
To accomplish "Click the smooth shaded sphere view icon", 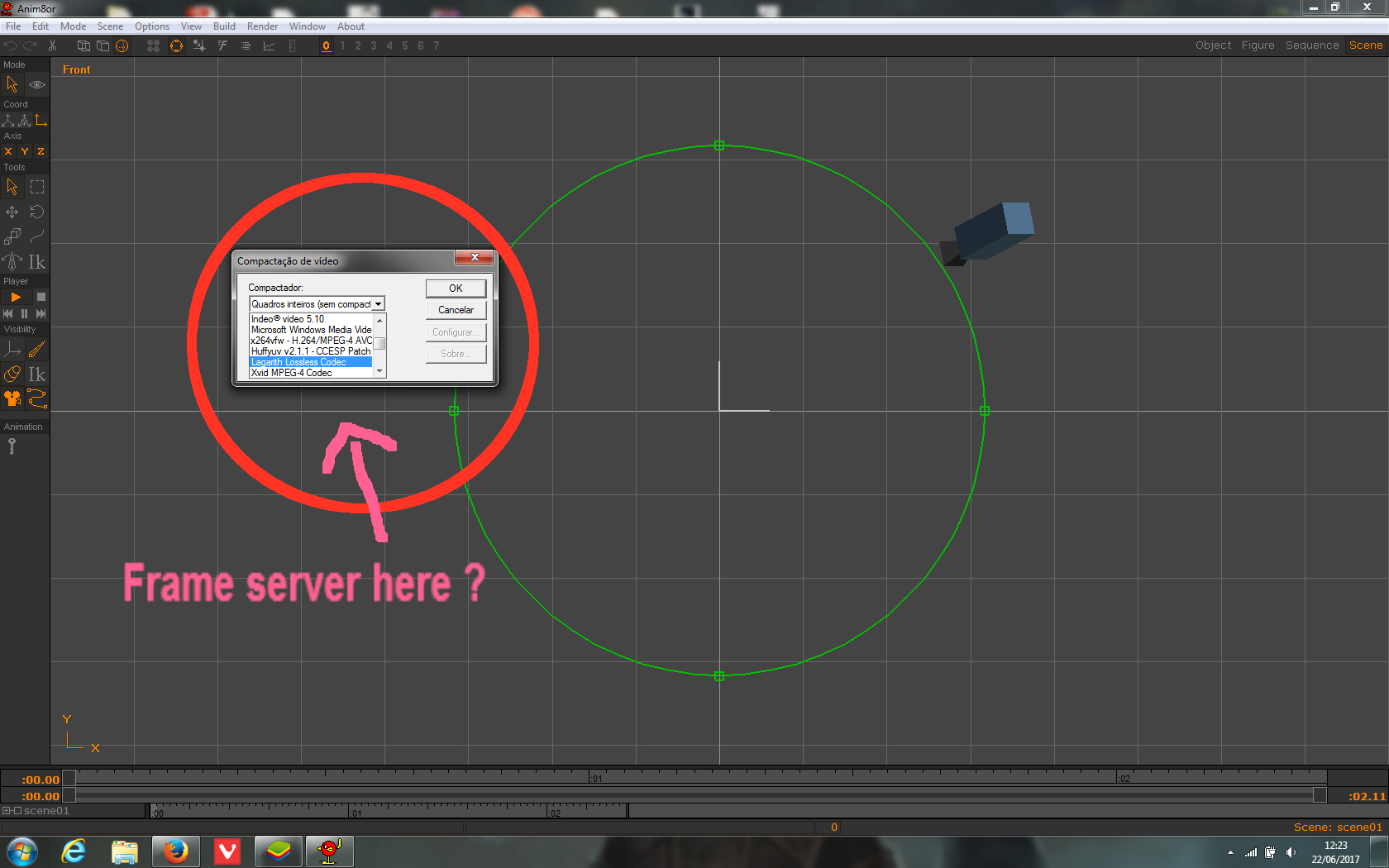I will click(122, 45).
